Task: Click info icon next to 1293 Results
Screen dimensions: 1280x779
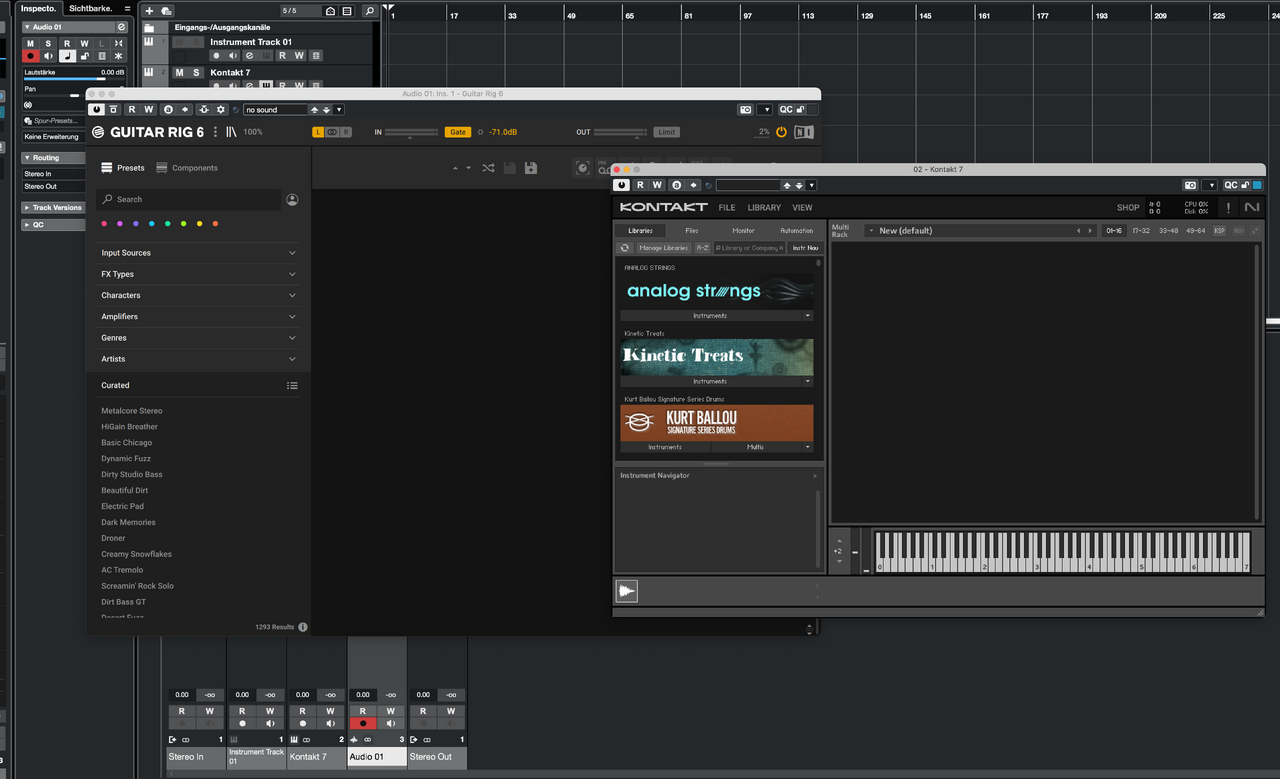Action: 303,627
